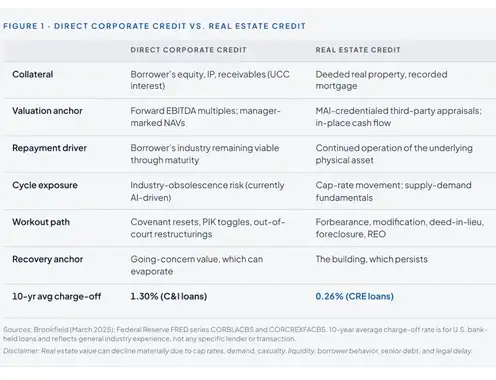Click the Industry-obsolescence risk cell
The width and height of the screenshot is (496, 380).
(x=207, y=191)
